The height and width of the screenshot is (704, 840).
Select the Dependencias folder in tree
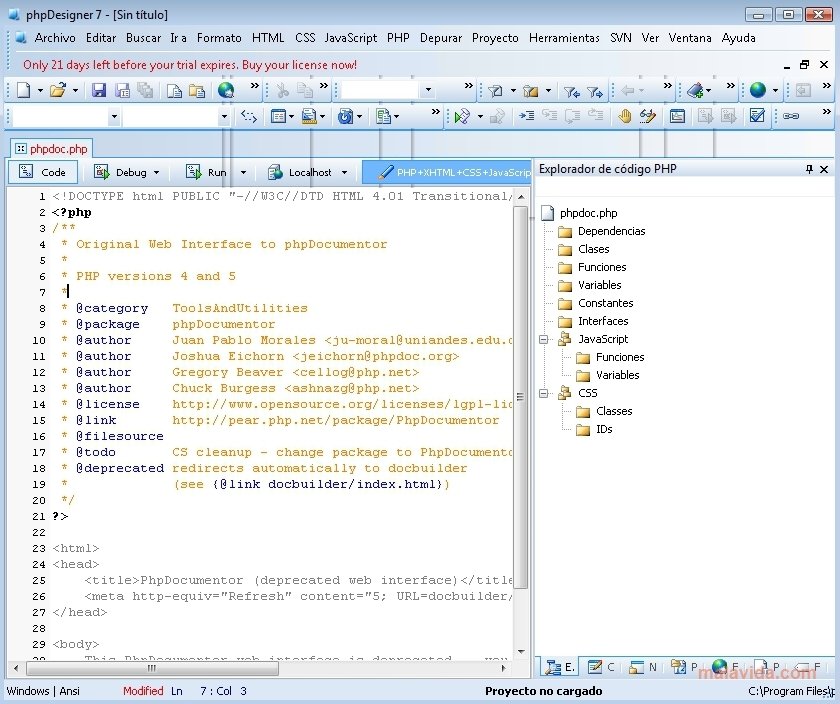tap(611, 231)
